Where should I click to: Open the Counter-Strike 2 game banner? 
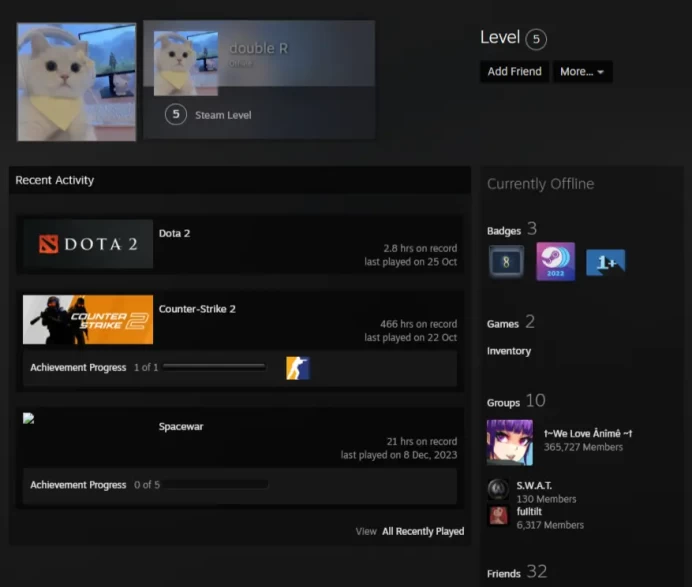click(x=88, y=320)
